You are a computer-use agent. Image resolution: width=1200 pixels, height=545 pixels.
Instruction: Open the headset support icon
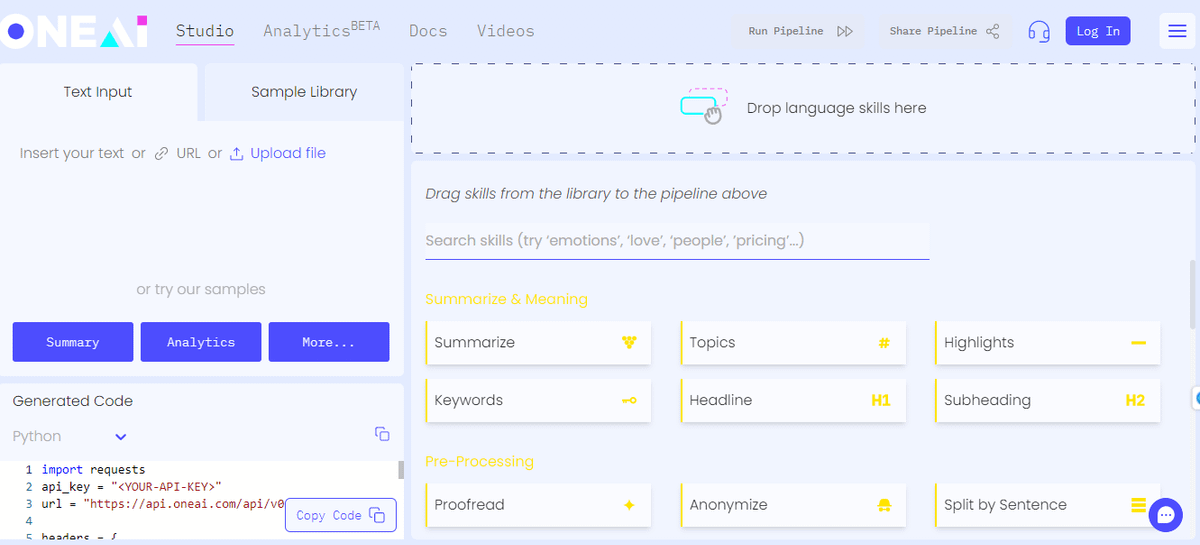(1039, 31)
